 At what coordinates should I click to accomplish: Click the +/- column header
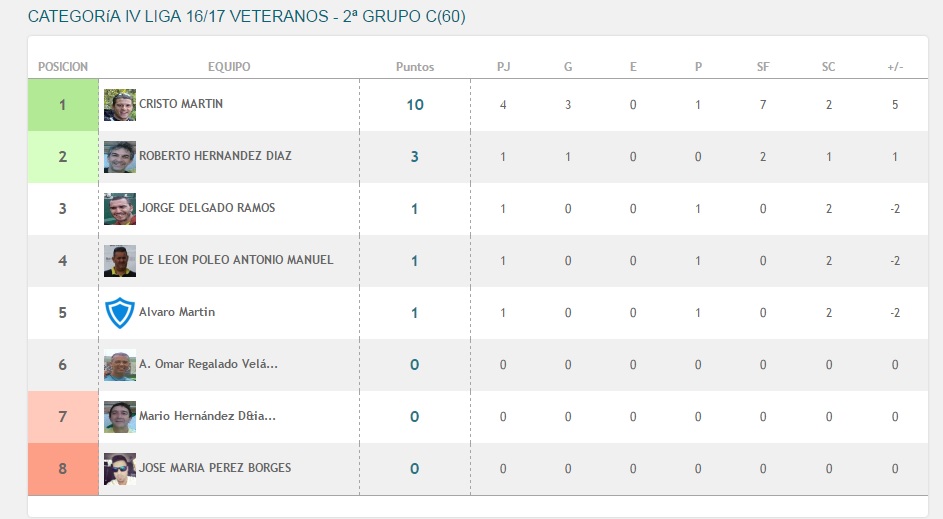tap(895, 67)
